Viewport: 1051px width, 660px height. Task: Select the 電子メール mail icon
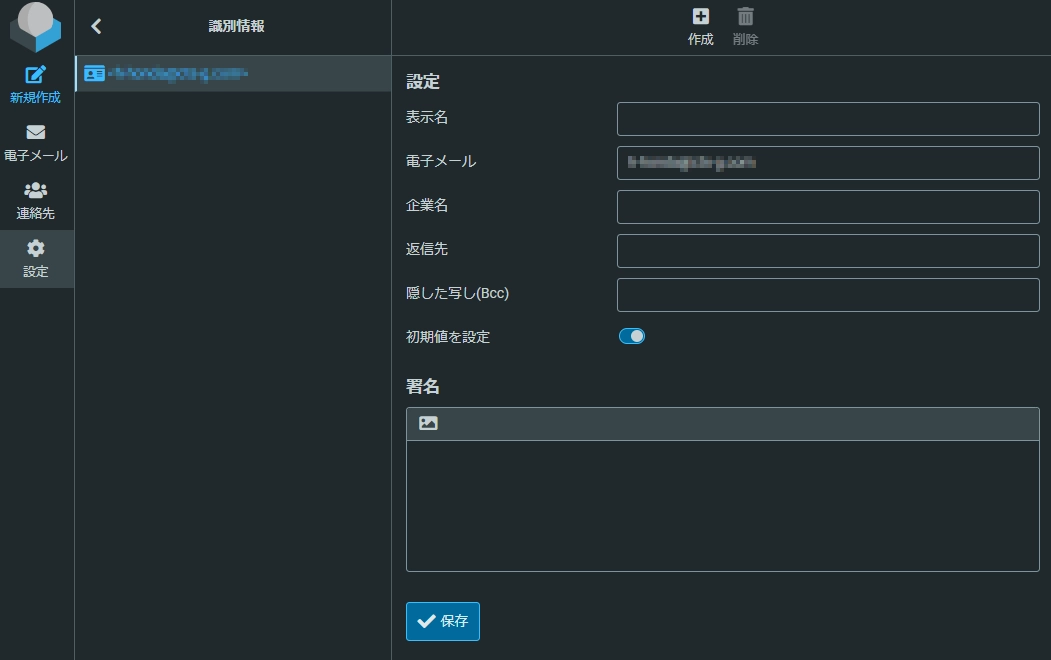point(36,132)
